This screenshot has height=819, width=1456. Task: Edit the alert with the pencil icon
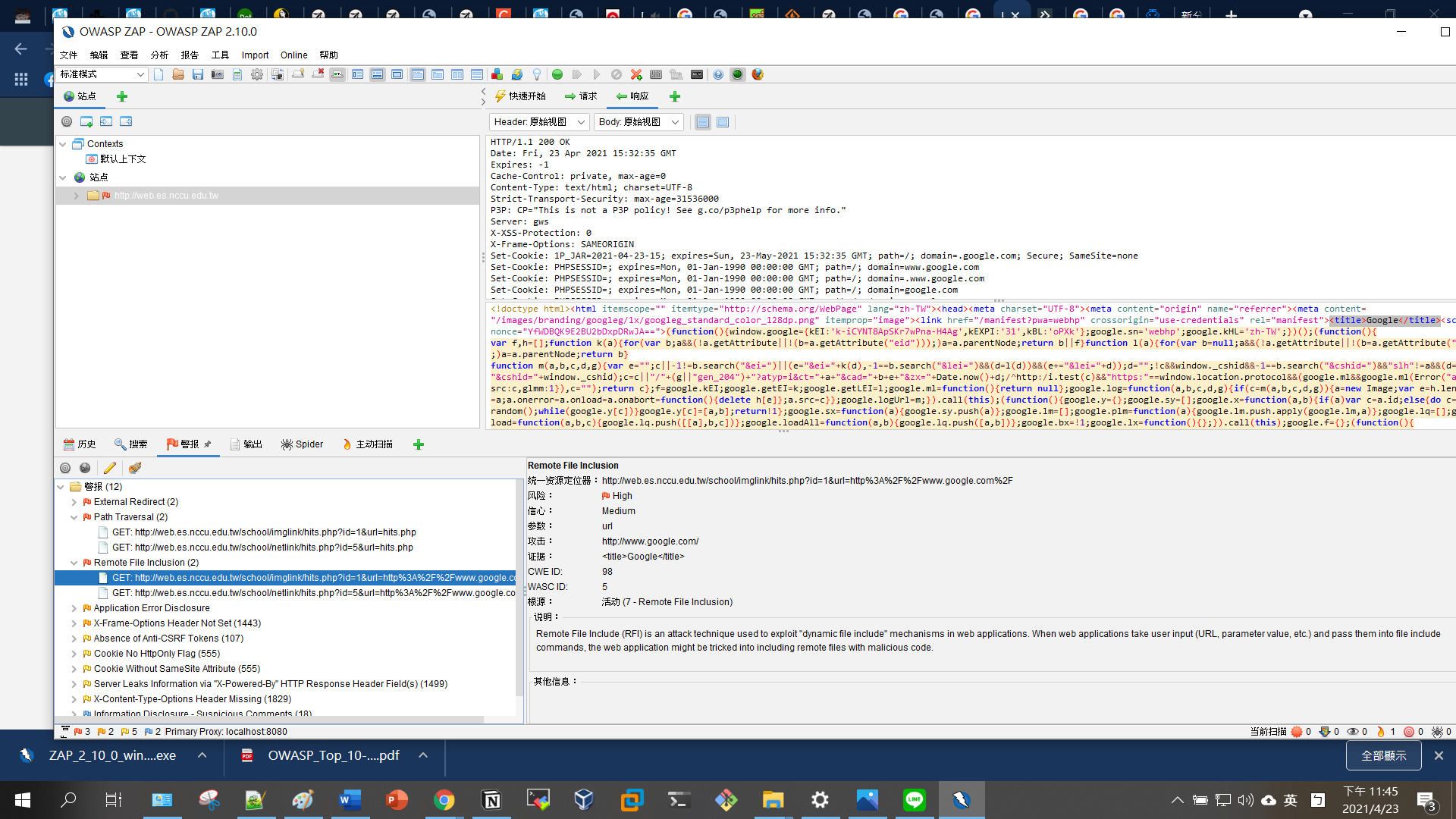110,468
